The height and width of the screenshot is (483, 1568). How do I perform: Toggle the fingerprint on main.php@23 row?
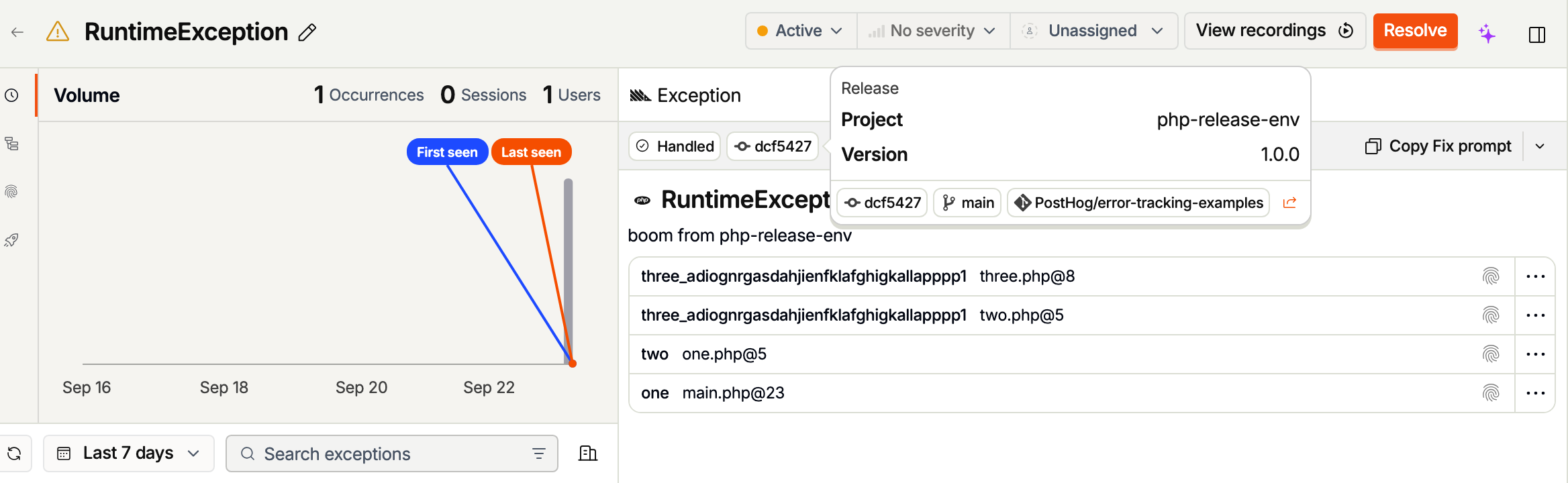tap(1491, 393)
